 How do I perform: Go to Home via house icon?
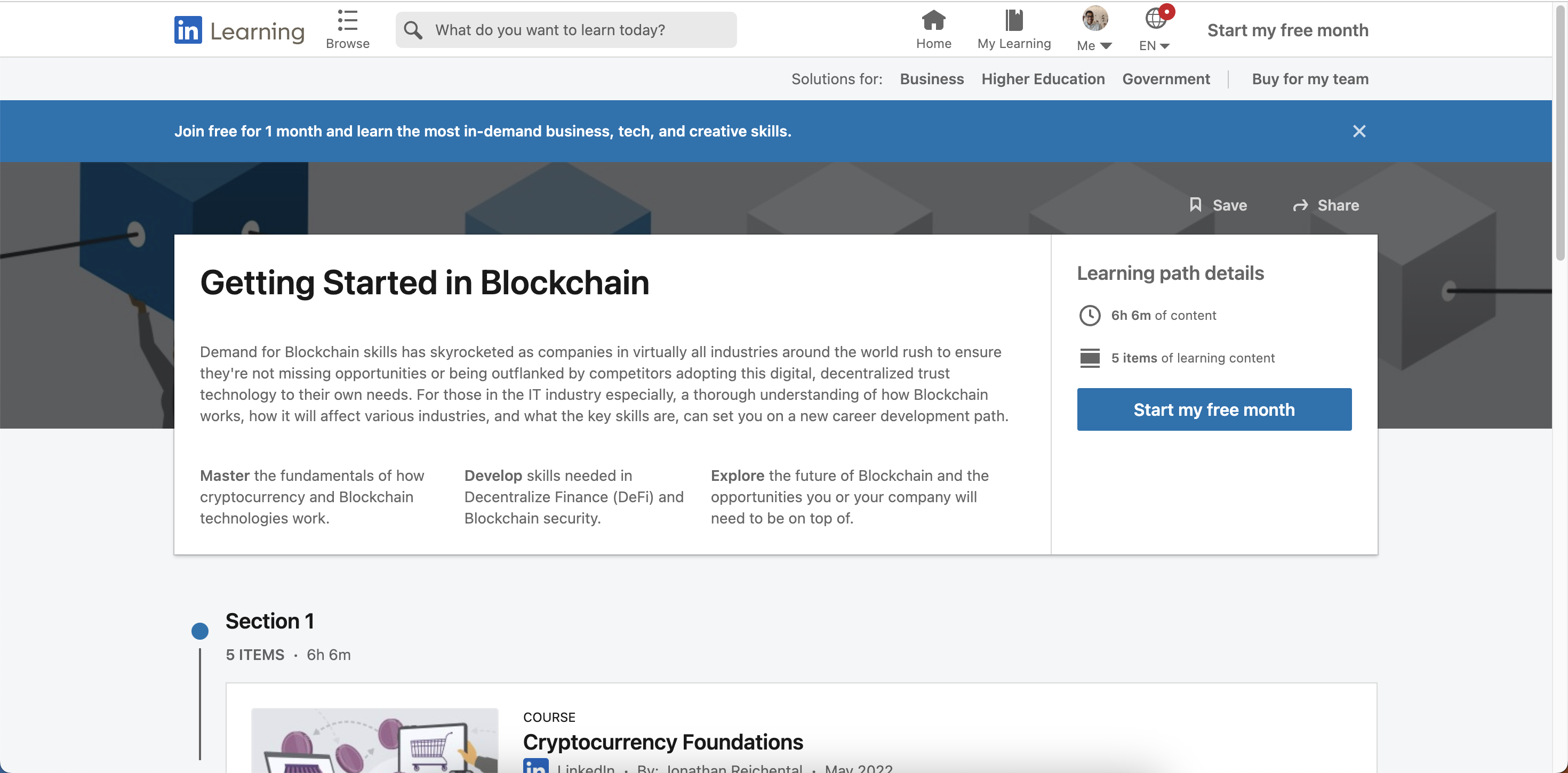tap(933, 20)
